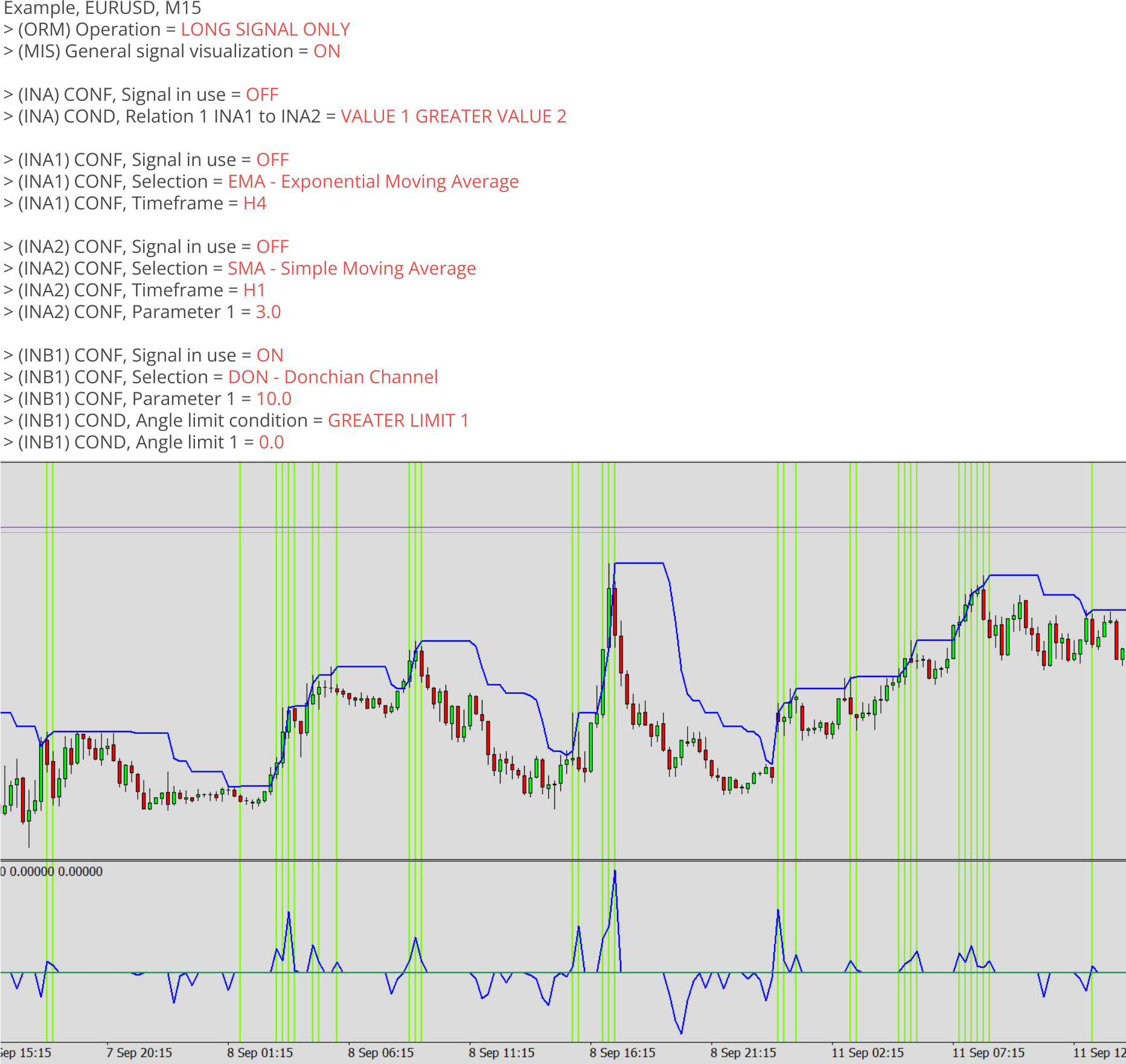Click the 'VALUE 1 GREATER VALUE 2' text

453,116
